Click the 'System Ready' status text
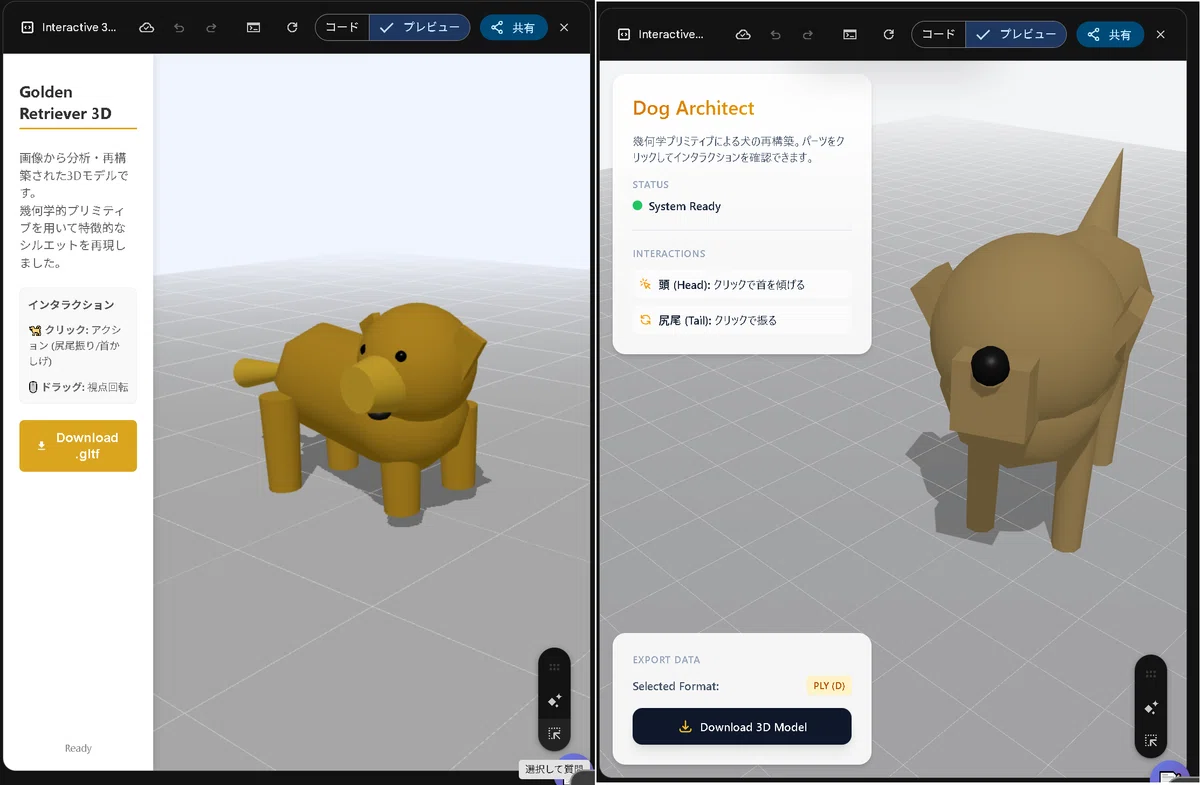 click(685, 206)
